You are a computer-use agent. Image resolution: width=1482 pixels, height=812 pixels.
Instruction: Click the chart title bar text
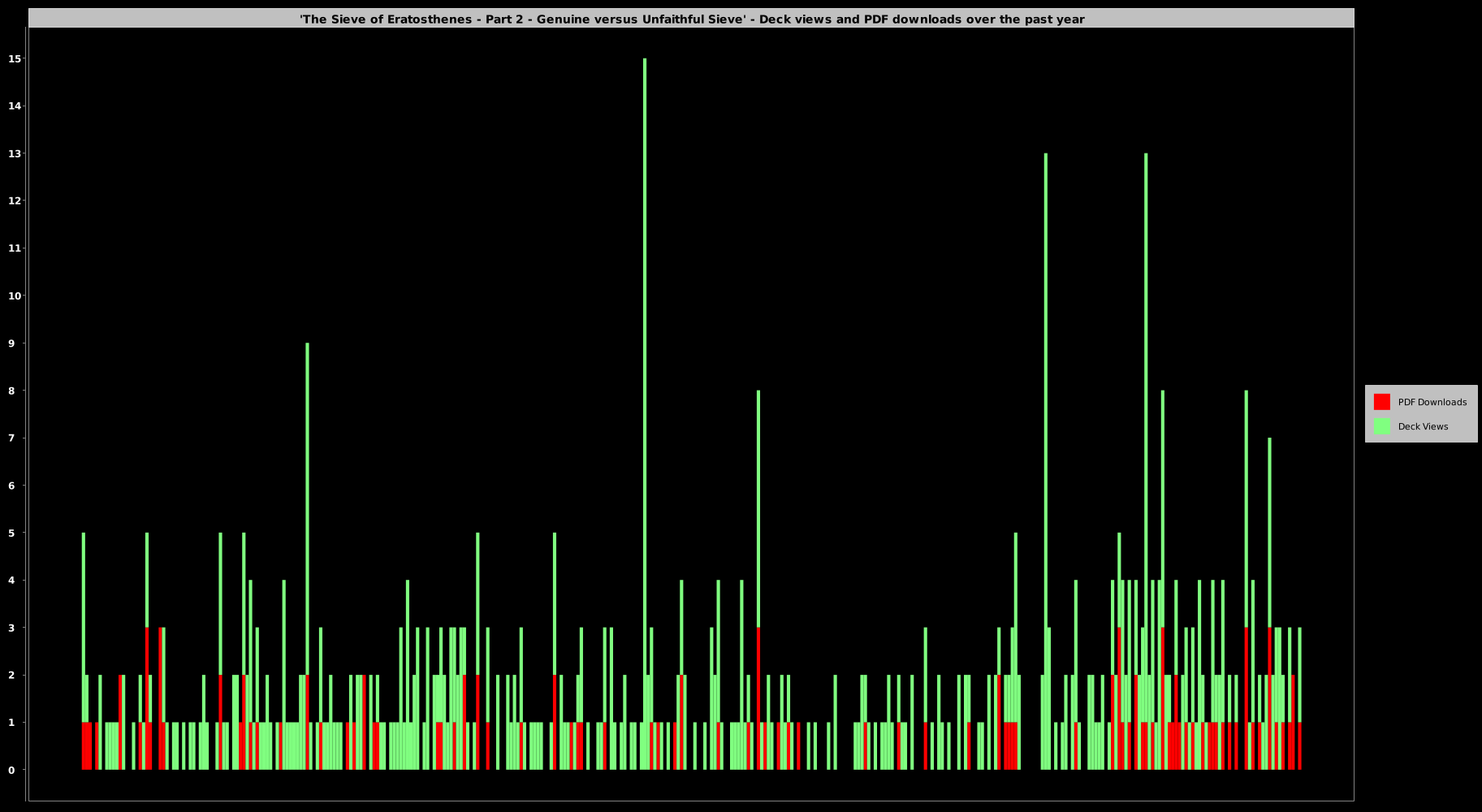692,19
